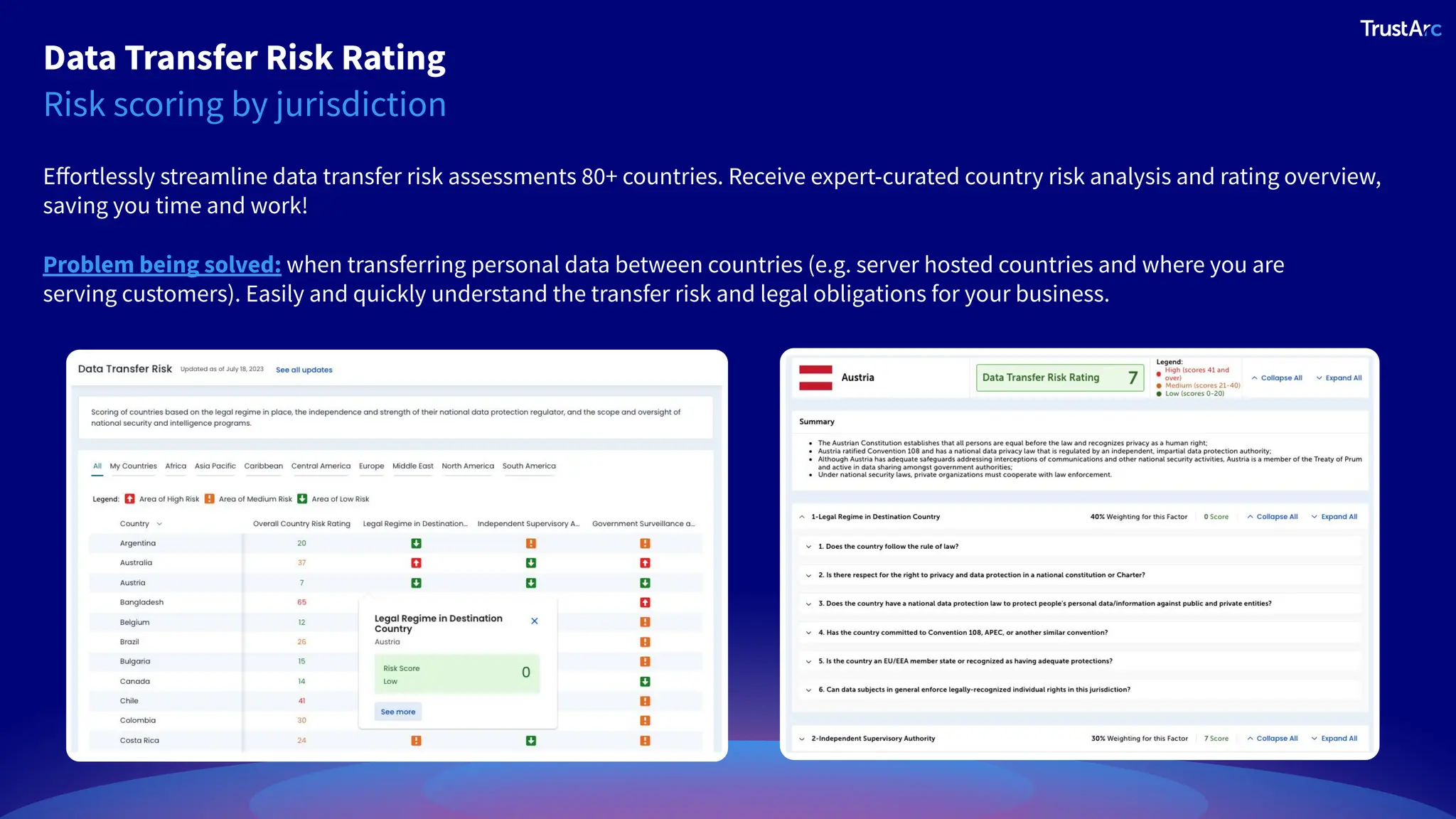1456x819 pixels.
Task: Click Costa Rica's orange Government Surveillance icon
Action: 645,741
